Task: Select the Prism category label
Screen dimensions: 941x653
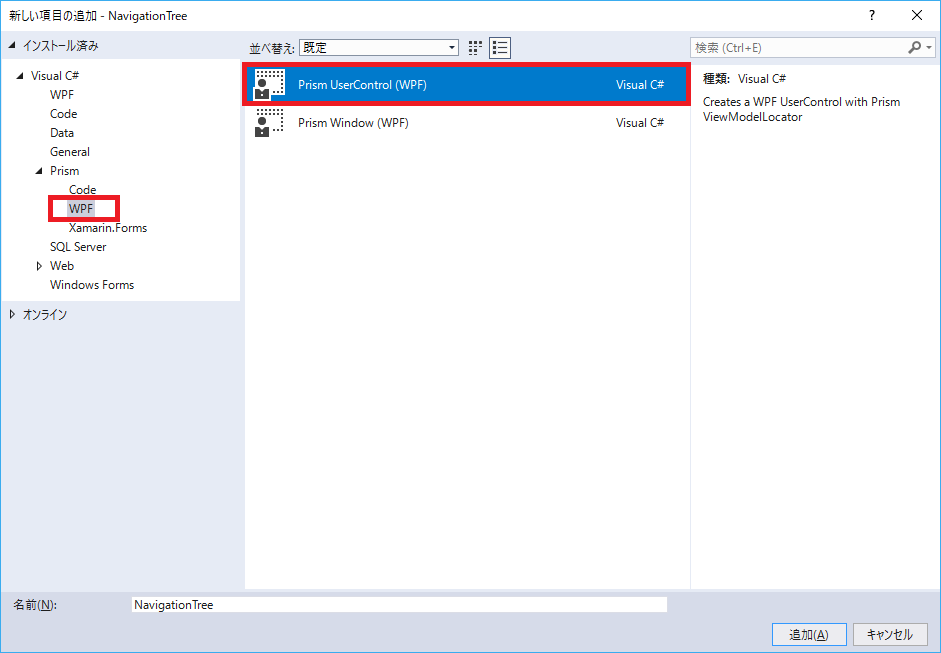Action: [64, 171]
